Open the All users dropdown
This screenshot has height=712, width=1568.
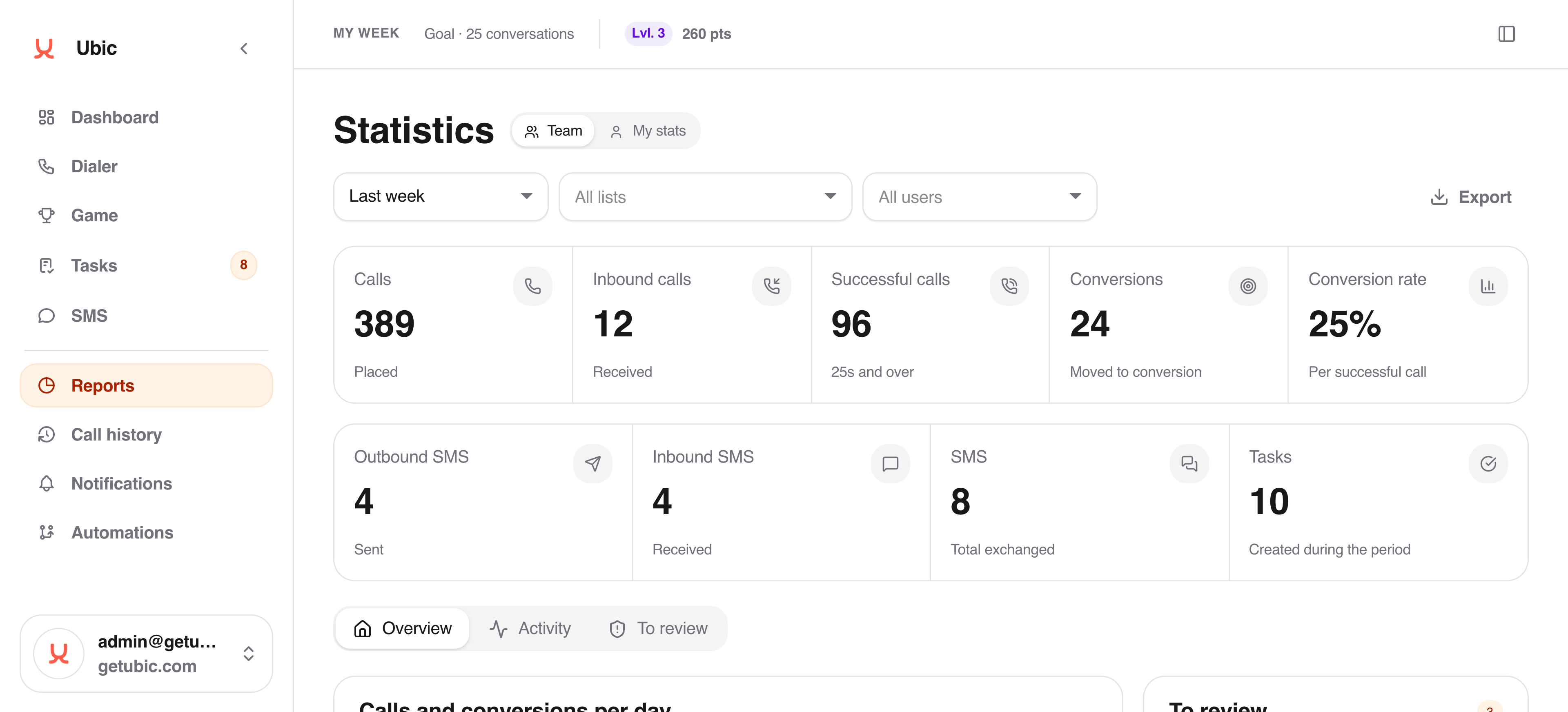pyautogui.click(x=980, y=196)
